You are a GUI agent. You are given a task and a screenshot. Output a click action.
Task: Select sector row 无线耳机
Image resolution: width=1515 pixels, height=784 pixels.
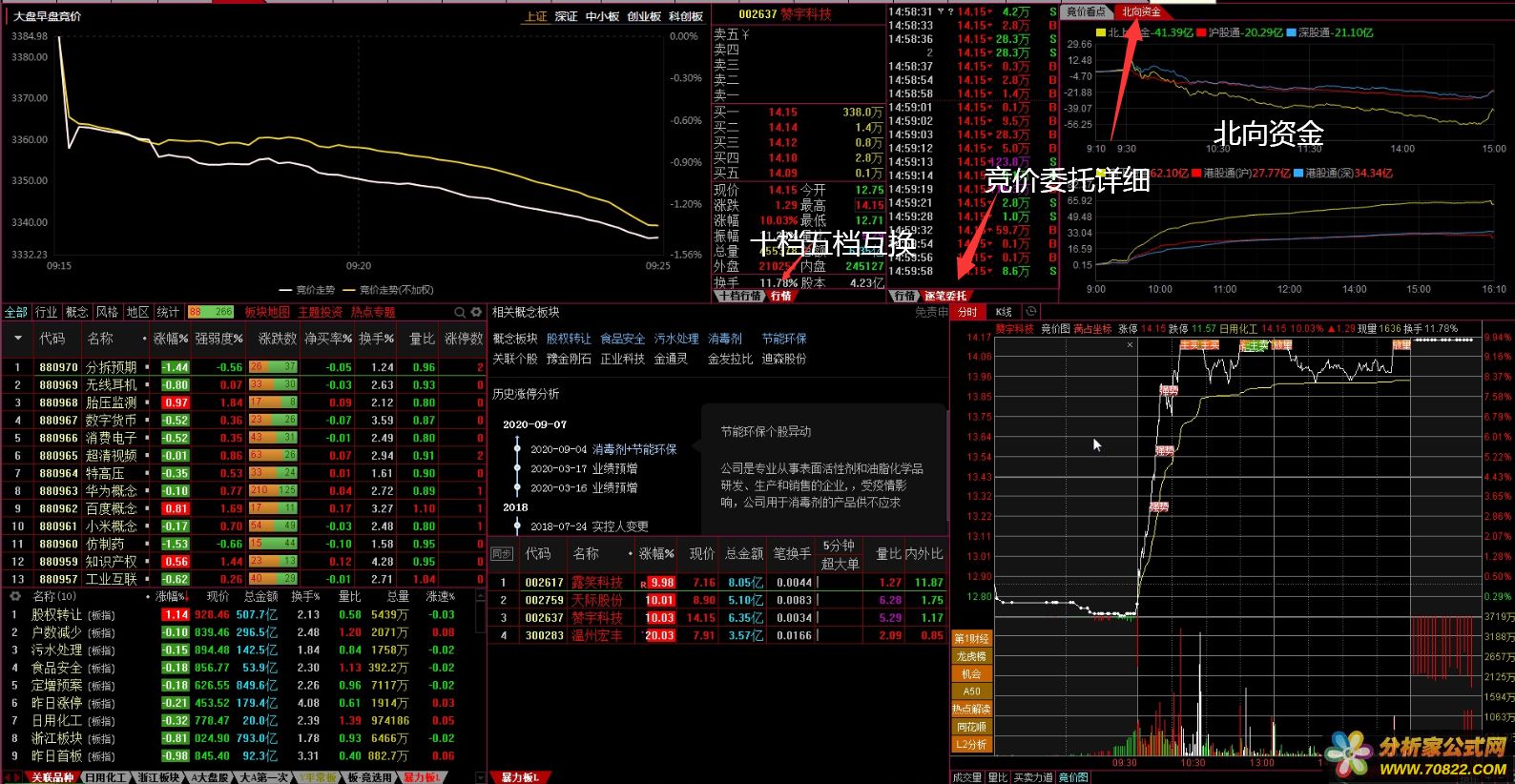(x=243, y=384)
